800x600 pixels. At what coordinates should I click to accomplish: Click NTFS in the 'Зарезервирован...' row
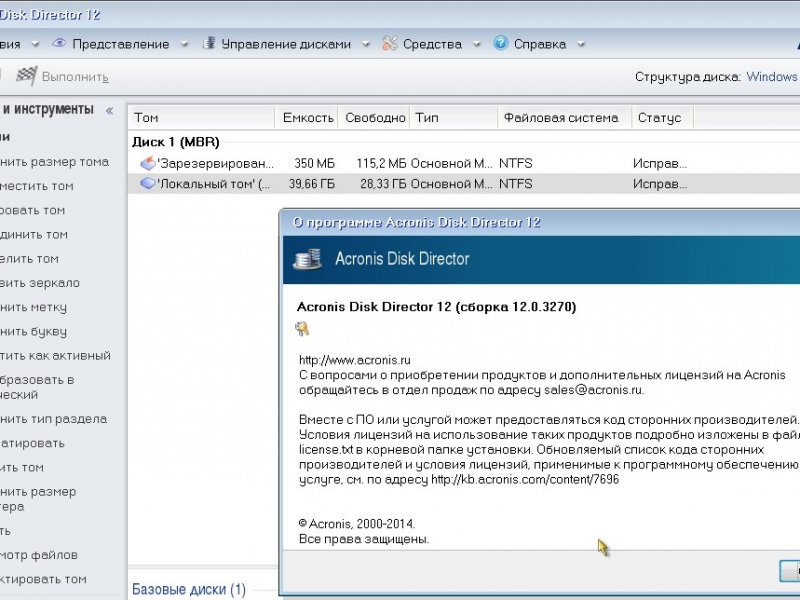pyautogui.click(x=516, y=164)
